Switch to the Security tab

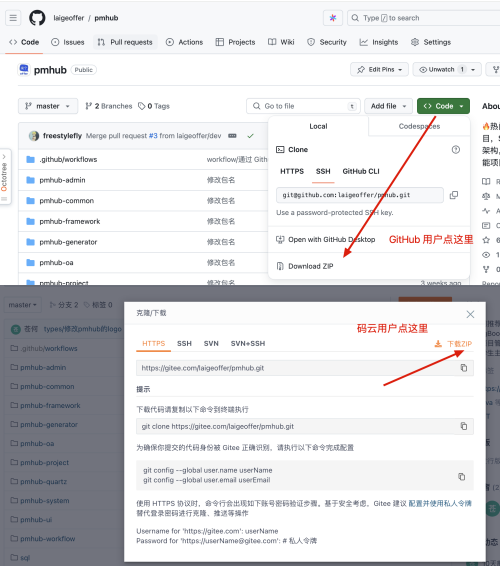[327, 42]
